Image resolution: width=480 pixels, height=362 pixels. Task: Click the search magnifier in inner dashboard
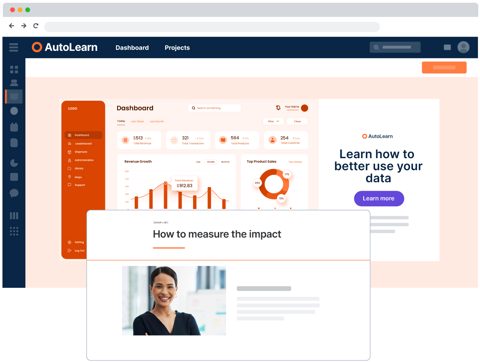coord(193,108)
